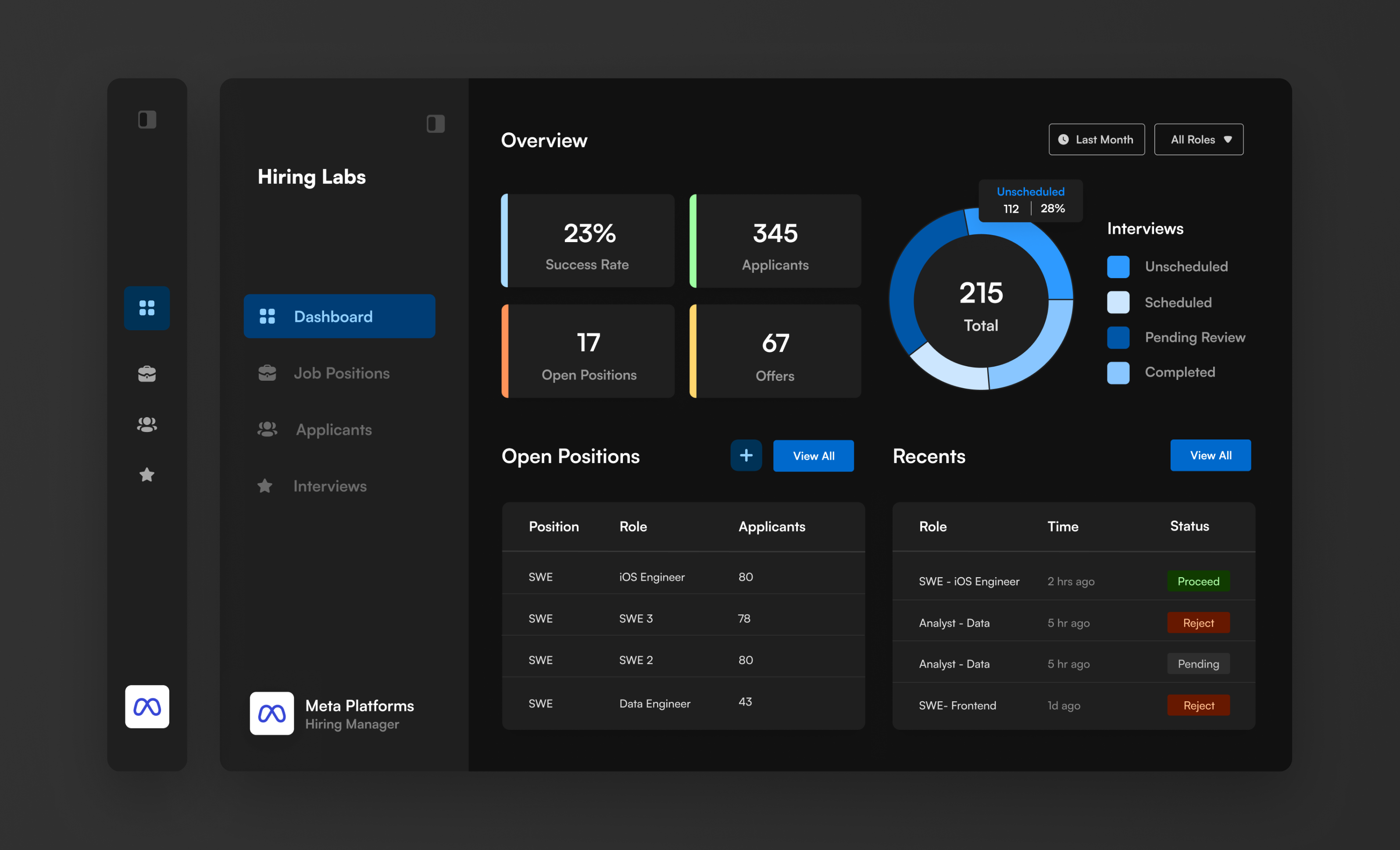1400x850 pixels.
Task: Collapse the Hiring Labs sidebar
Action: pos(435,124)
